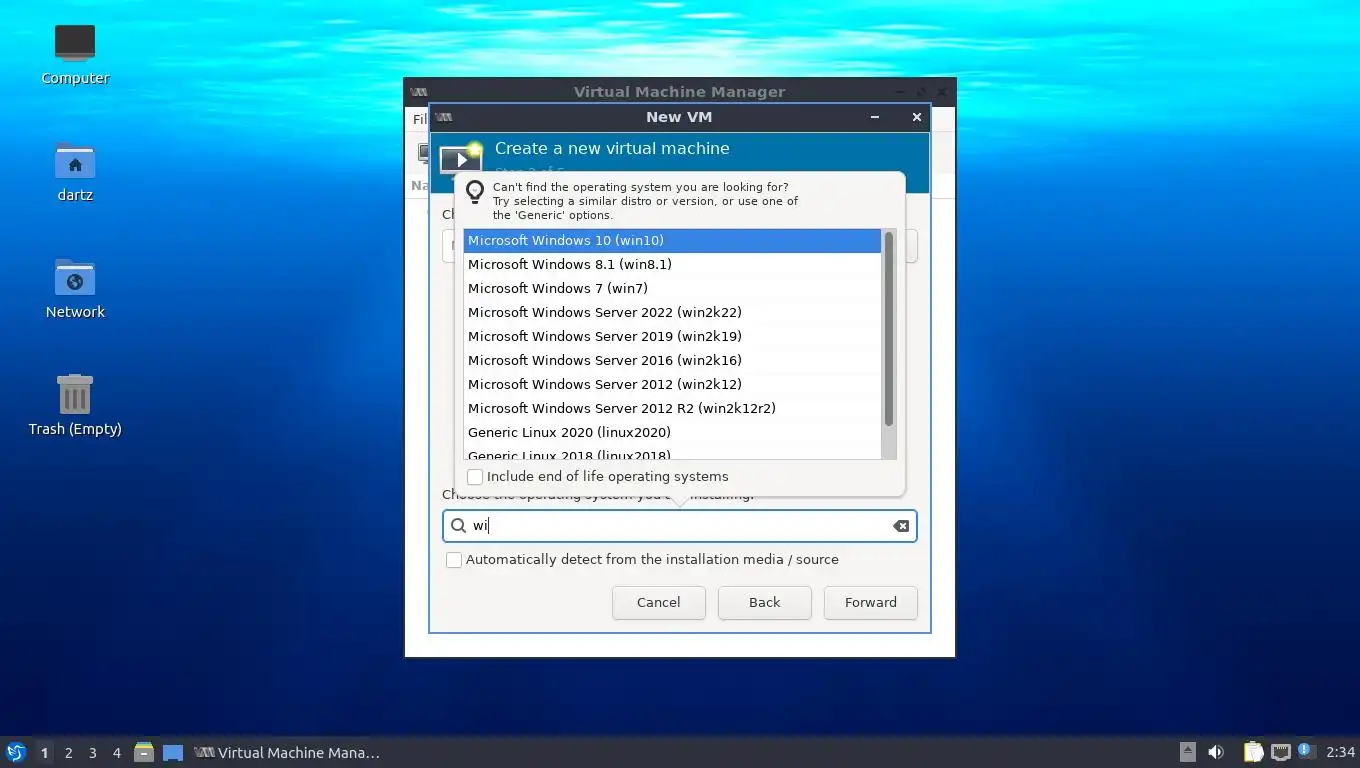Click Forward to the next wizard step
This screenshot has height=768, width=1360.
point(871,603)
